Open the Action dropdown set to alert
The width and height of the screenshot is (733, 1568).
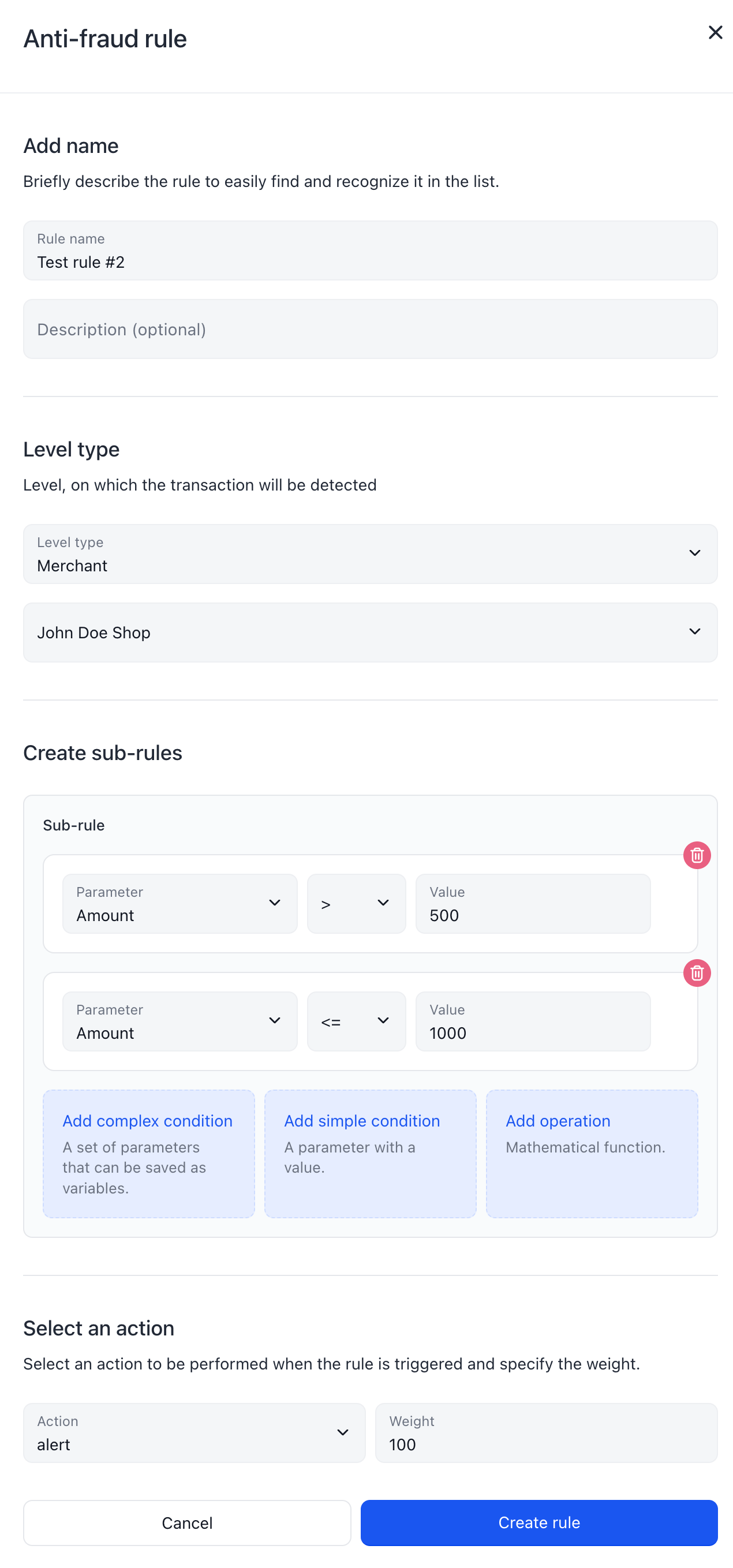click(194, 1432)
